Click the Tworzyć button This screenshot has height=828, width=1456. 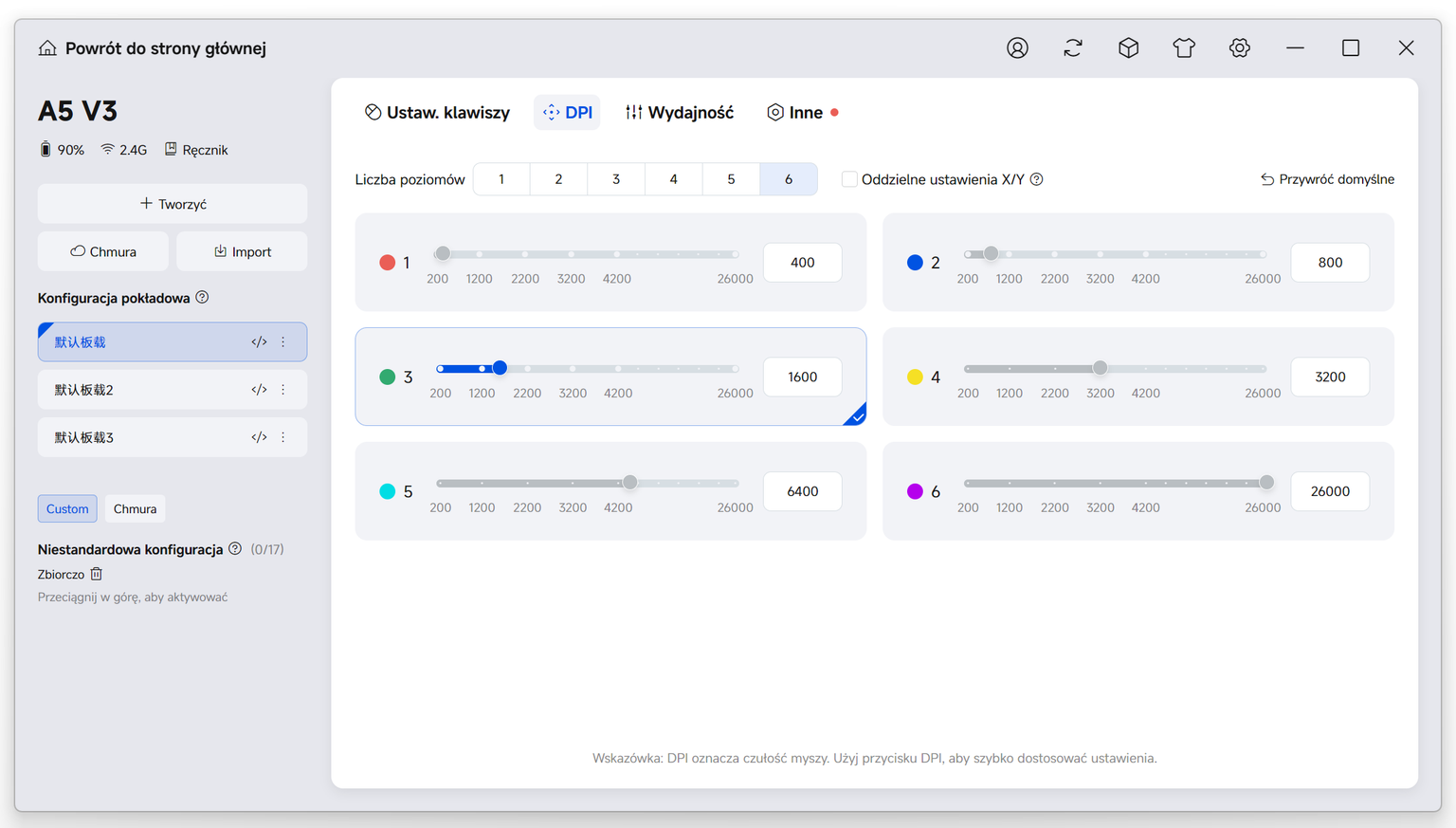[173, 204]
